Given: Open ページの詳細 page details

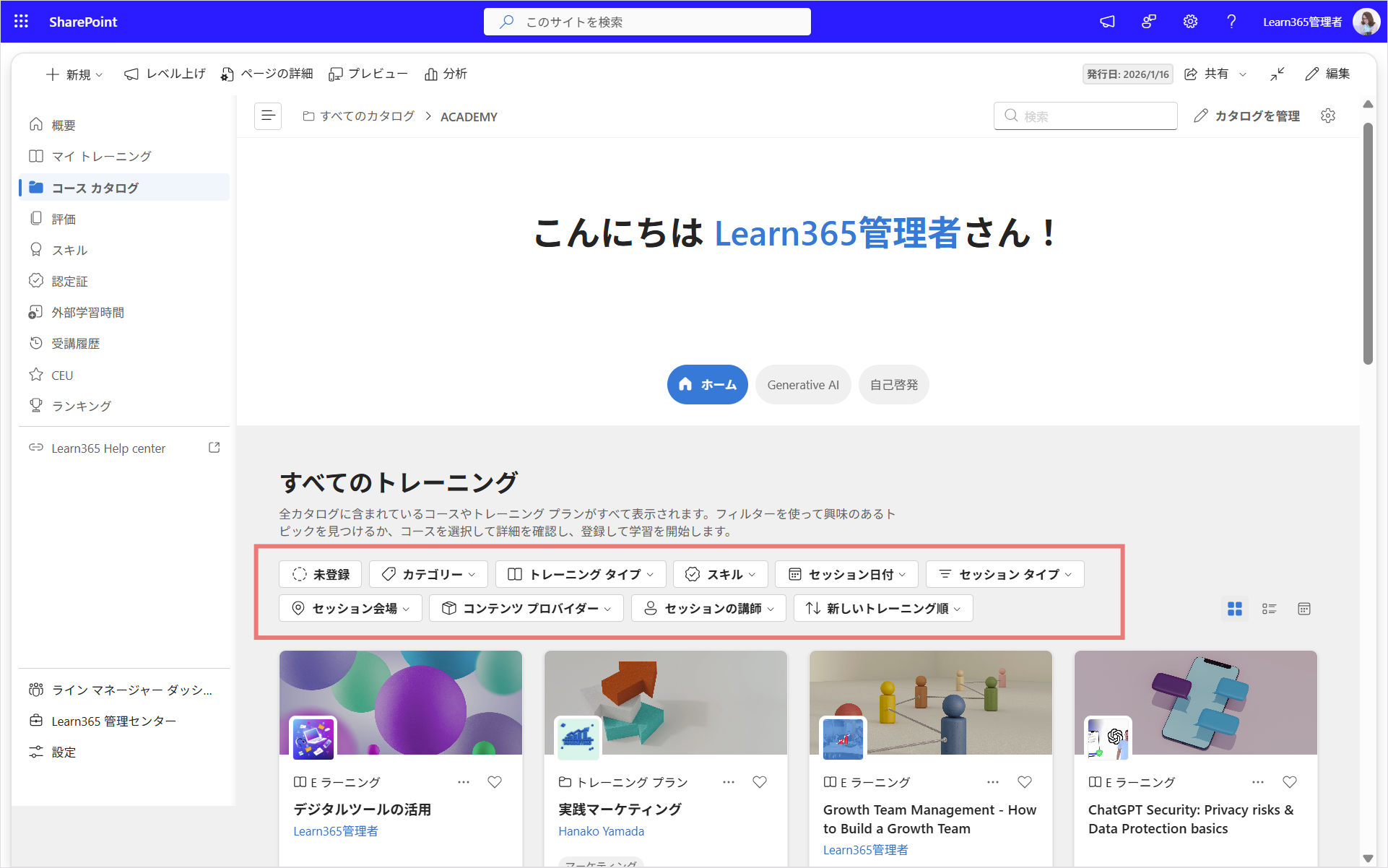Looking at the screenshot, I should pyautogui.click(x=267, y=74).
